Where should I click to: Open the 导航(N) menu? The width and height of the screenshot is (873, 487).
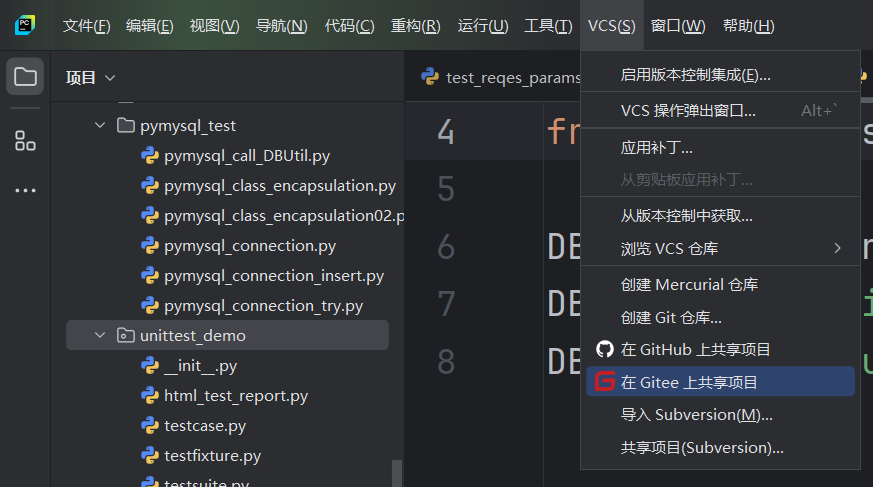(x=281, y=26)
